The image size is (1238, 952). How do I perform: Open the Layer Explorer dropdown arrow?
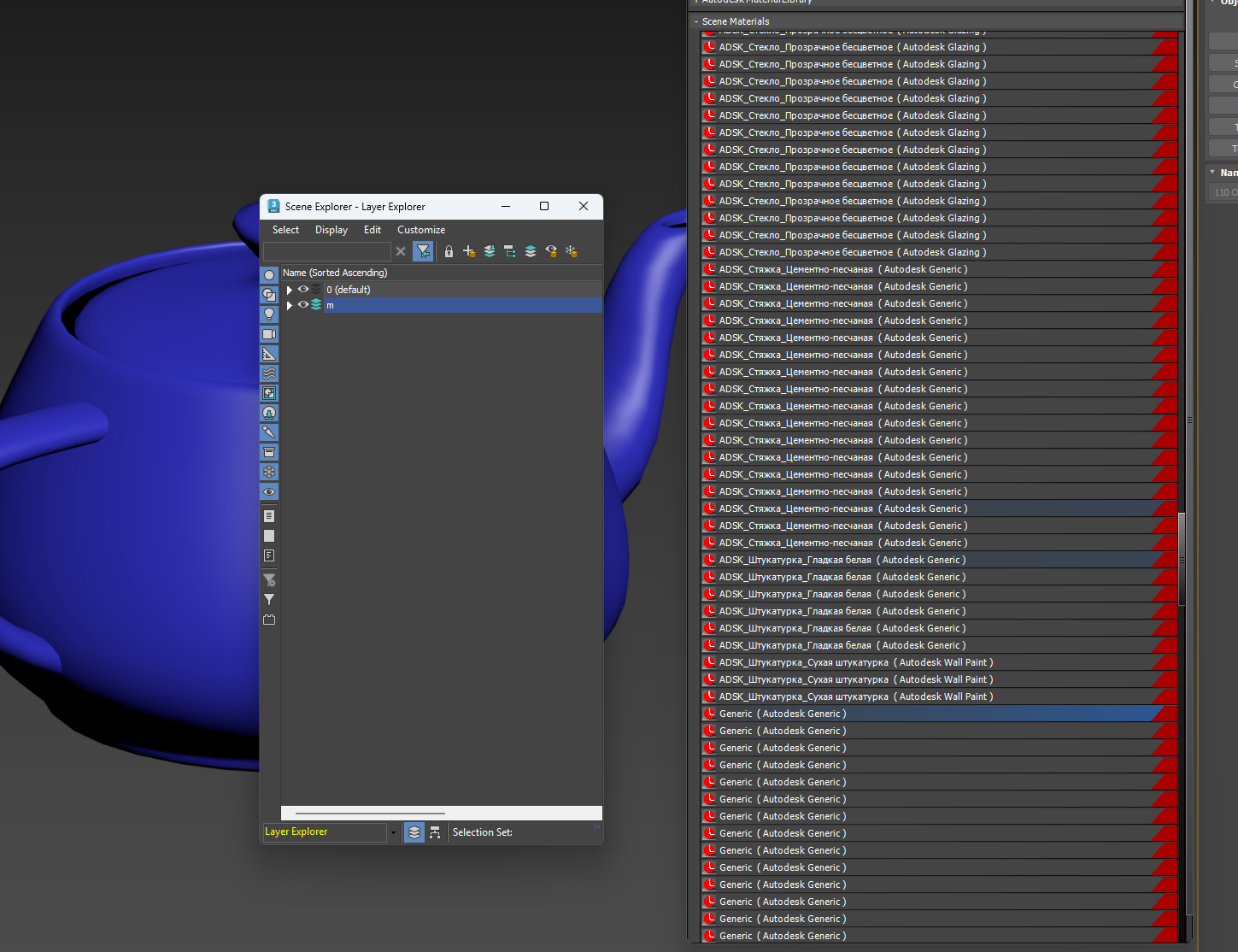tap(393, 832)
